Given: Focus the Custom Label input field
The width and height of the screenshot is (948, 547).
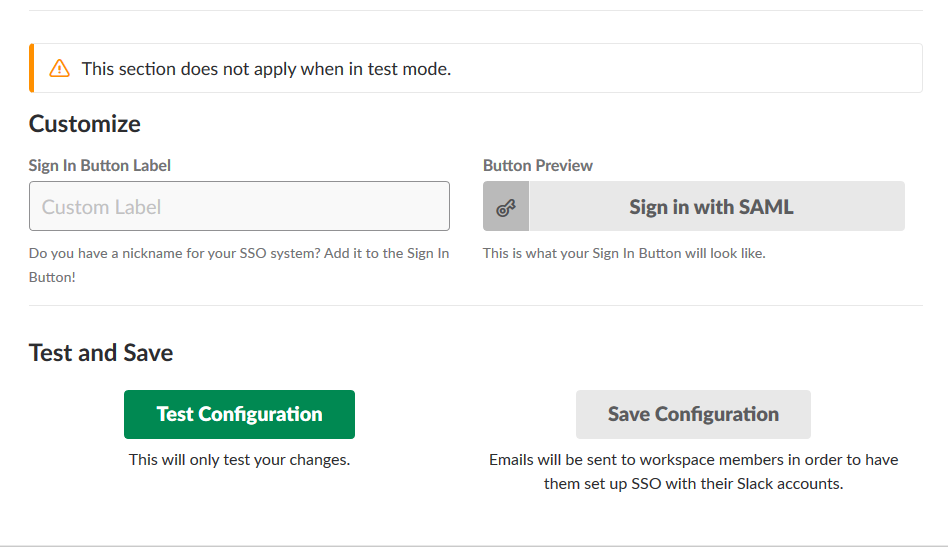Looking at the screenshot, I should (x=239, y=206).
